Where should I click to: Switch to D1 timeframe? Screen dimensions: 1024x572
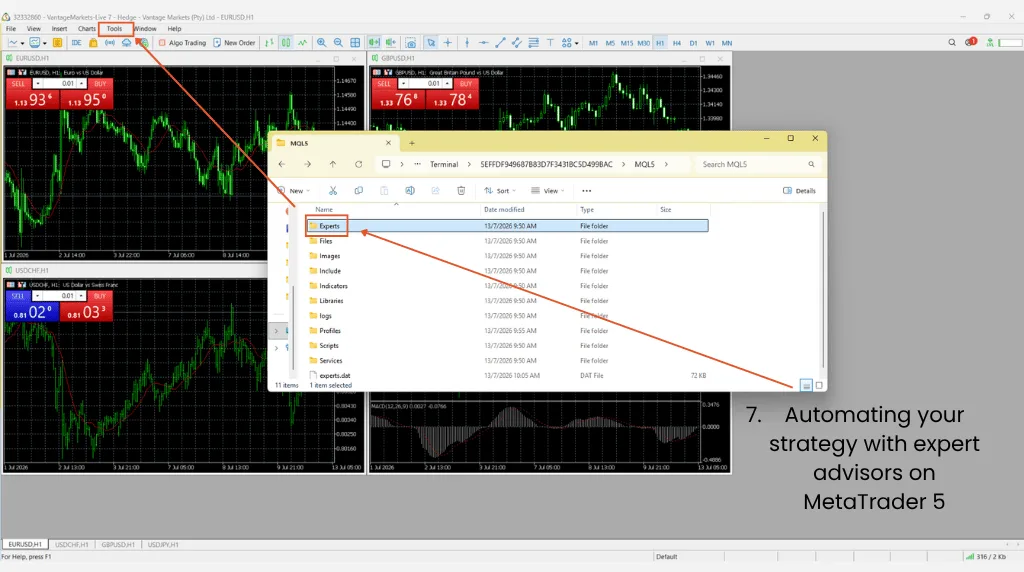(x=694, y=43)
